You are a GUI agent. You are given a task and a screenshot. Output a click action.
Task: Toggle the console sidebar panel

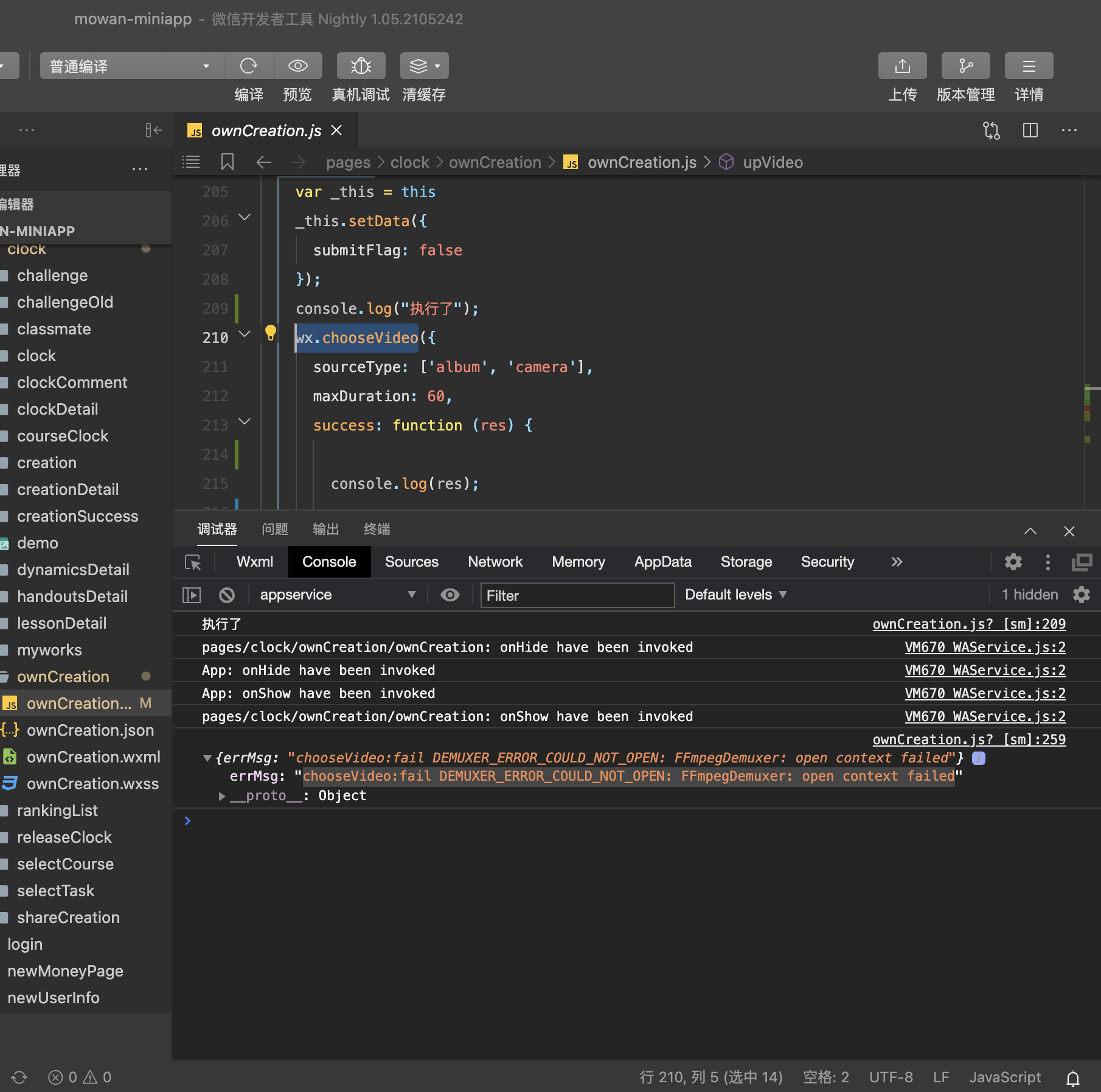(x=192, y=595)
